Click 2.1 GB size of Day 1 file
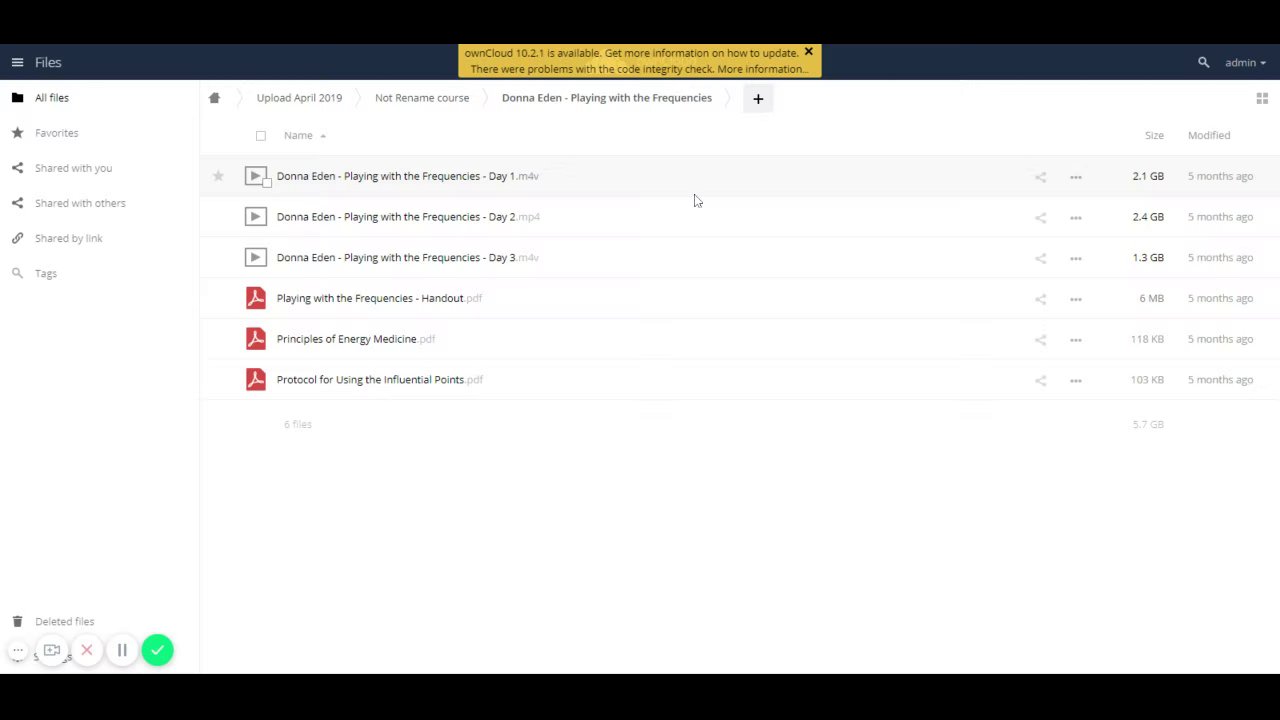The height and width of the screenshot is (720, 1280). click(x=1148, y=176)
